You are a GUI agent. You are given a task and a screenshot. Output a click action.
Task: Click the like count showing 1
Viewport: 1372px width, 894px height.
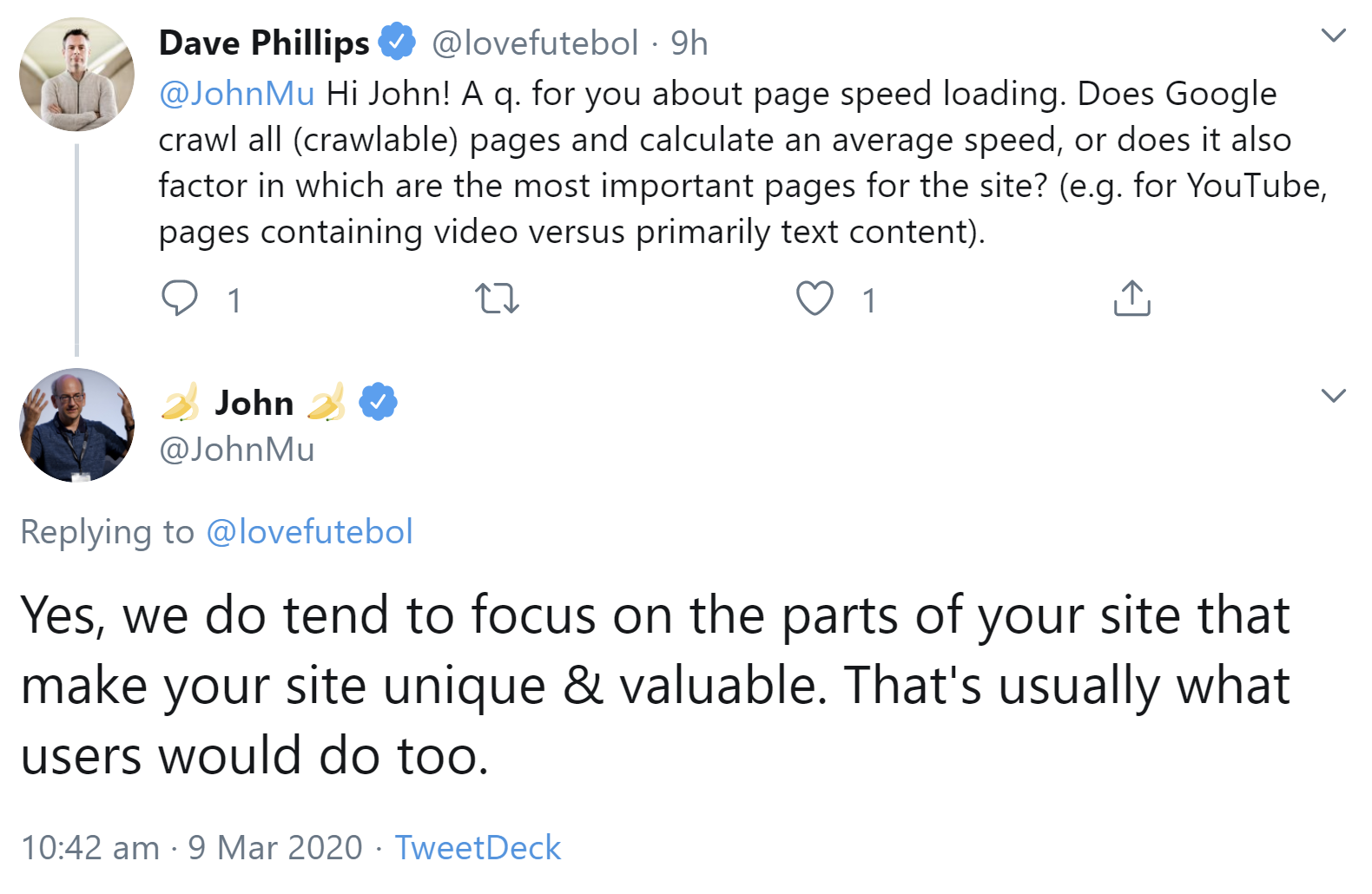(x=867, y=299)
